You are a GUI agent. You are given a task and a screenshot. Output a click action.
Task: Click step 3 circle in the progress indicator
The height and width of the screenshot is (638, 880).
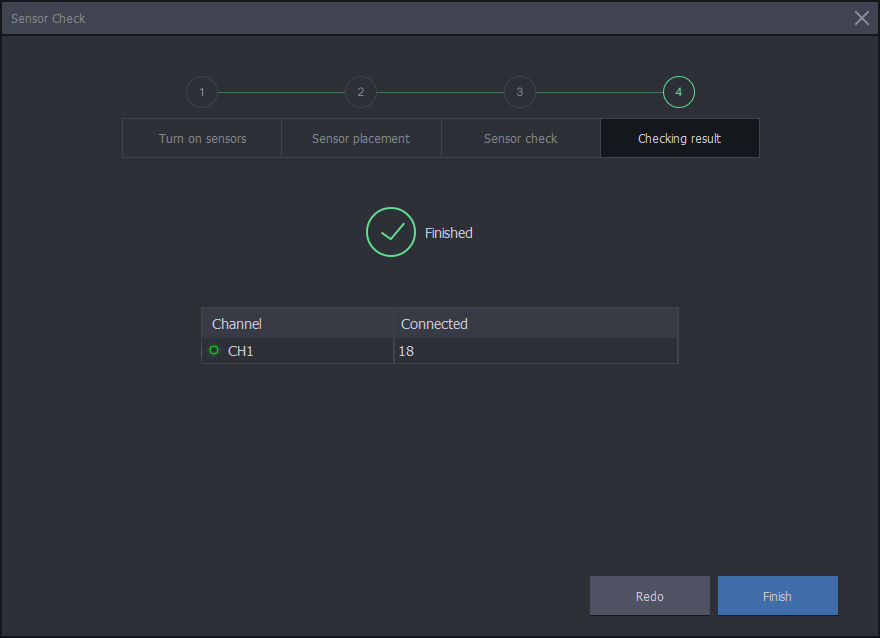(x=520, y=92)
